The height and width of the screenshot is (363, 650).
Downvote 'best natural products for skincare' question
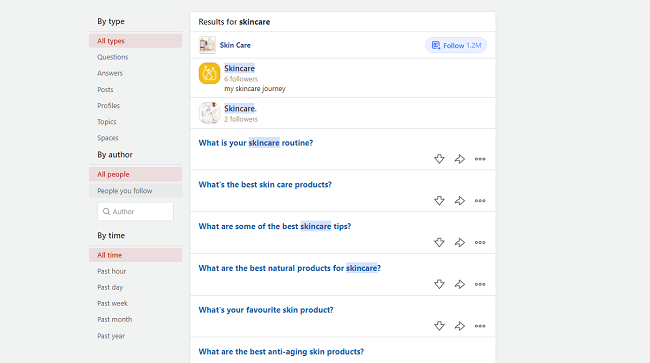point(439,284)
